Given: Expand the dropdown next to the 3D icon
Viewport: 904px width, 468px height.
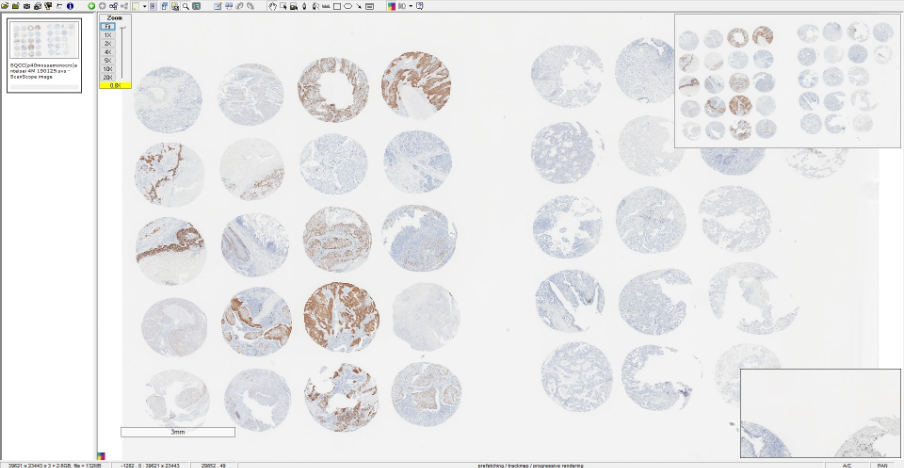Looking at the screenshot, I should point(410,6).
